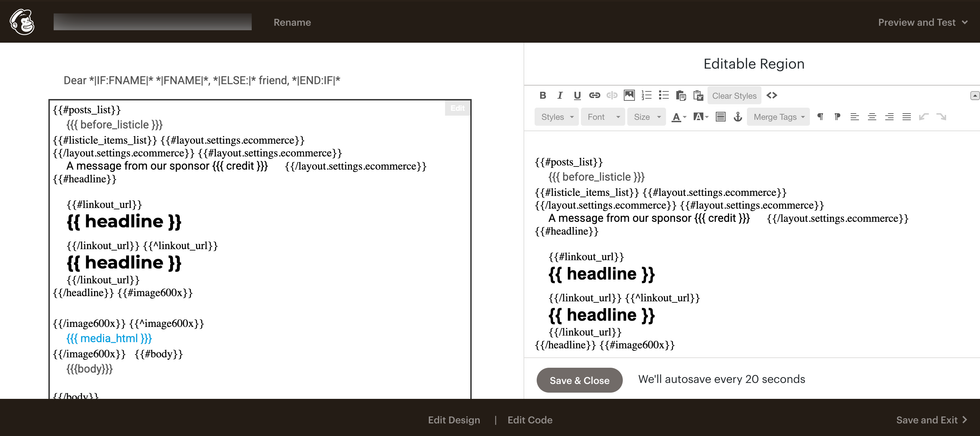Open the Preview and Test menu

click(922, 22)
